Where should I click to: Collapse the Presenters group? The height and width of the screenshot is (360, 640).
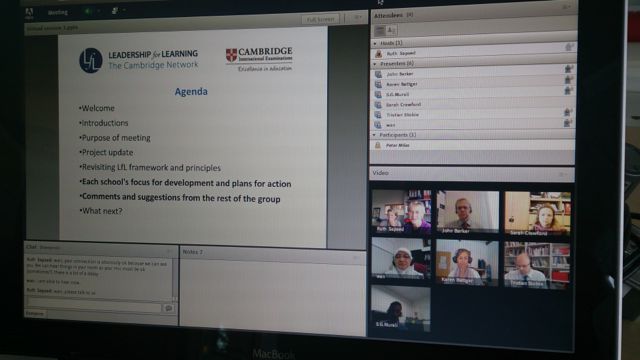click(375, 64)
